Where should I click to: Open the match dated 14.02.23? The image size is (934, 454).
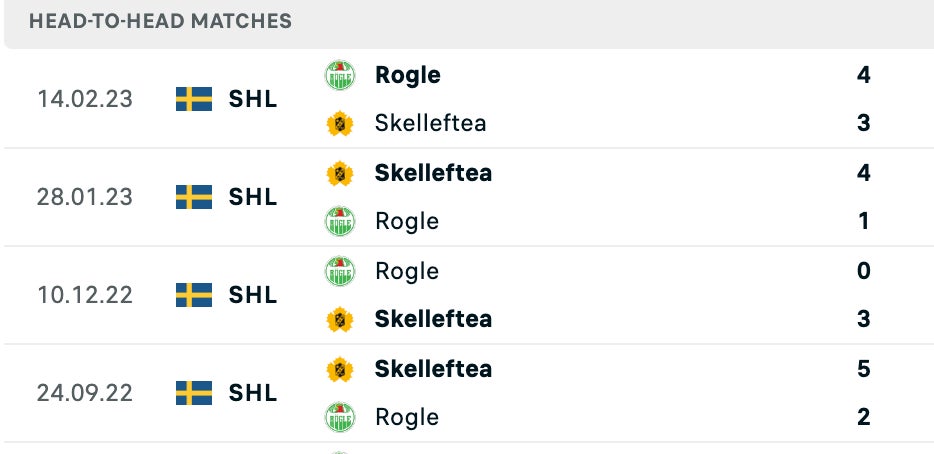coord(85,99)
